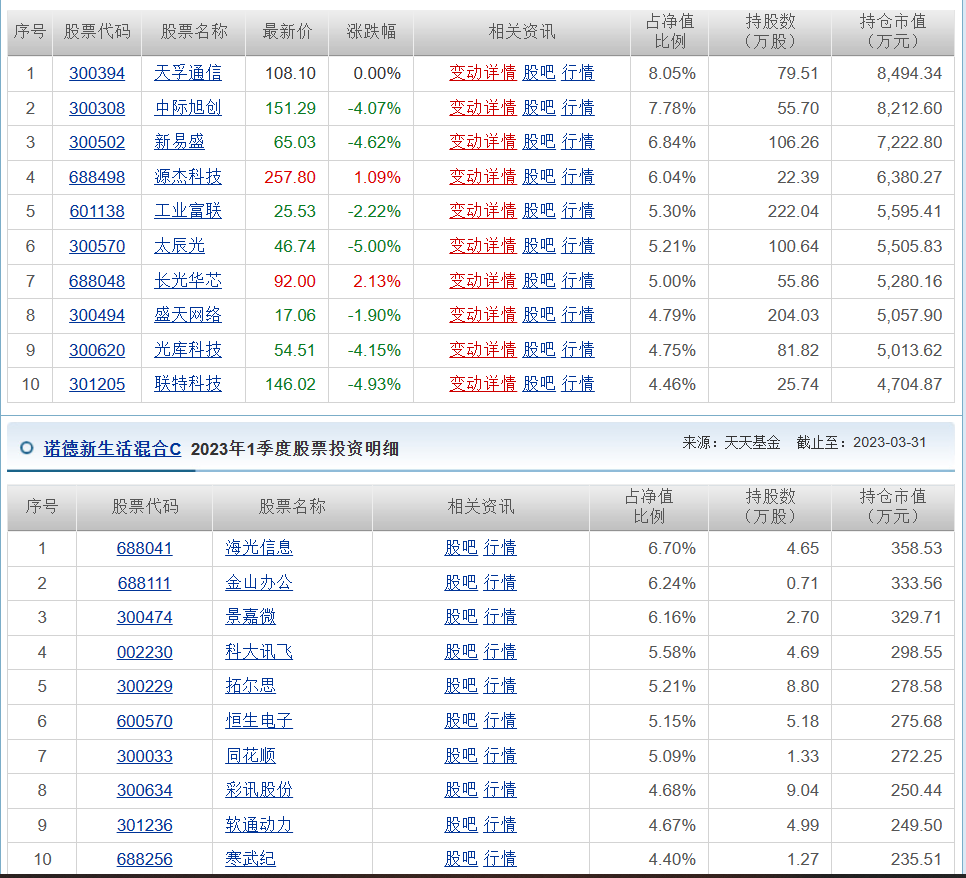Open stock code 300502 link
Viewport: 966px width, 878px height.
pos(97,142)
